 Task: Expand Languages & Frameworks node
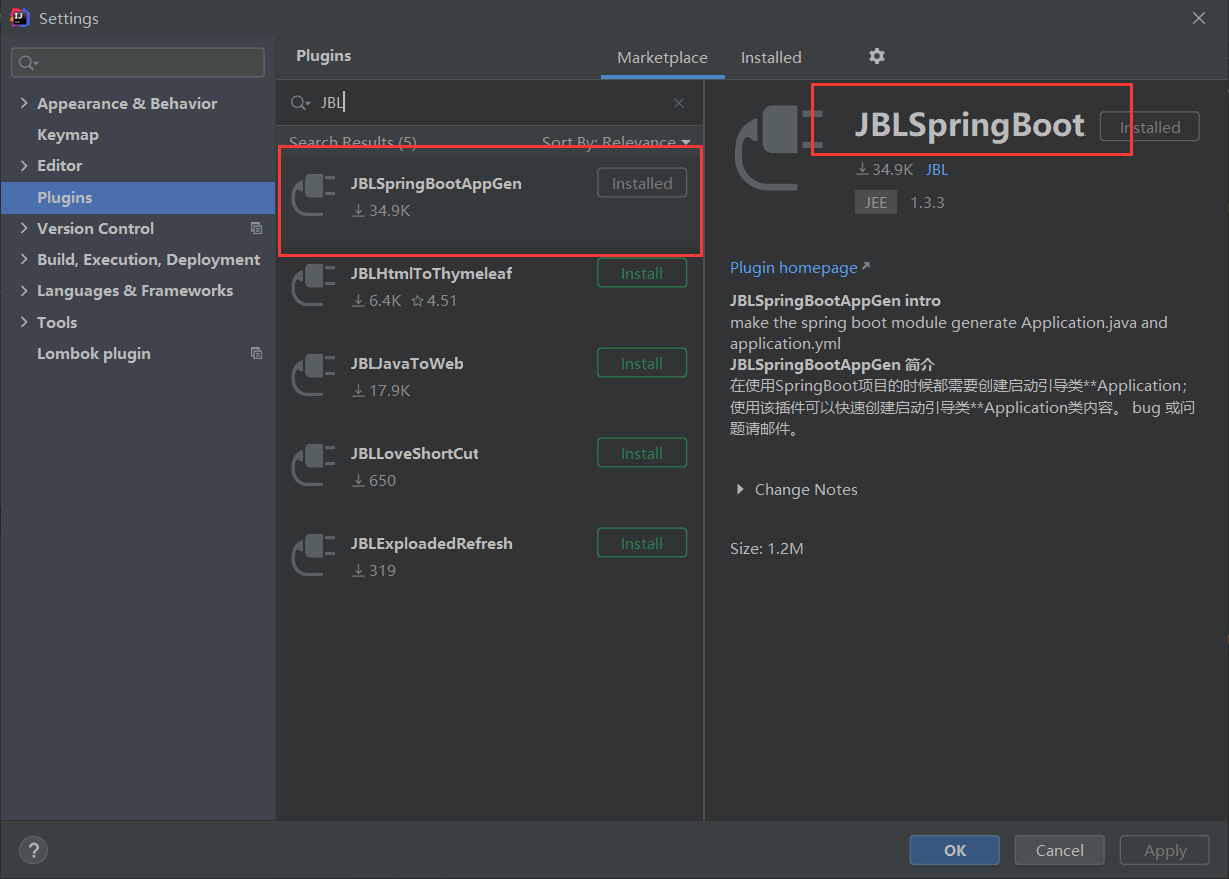24,290
